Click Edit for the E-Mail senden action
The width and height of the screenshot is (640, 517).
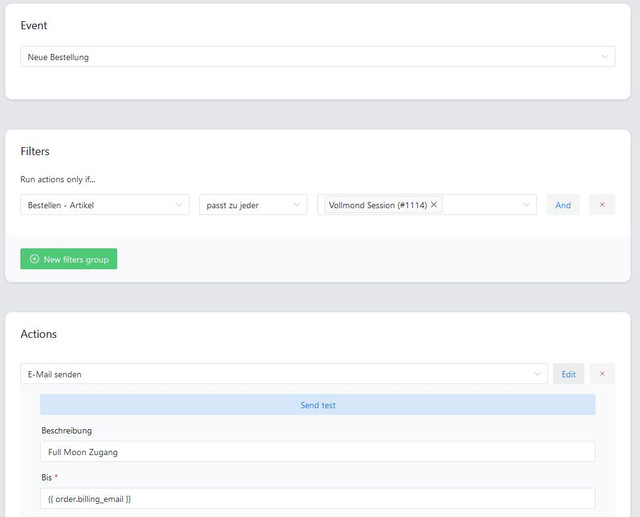click(x=568, y=374)
